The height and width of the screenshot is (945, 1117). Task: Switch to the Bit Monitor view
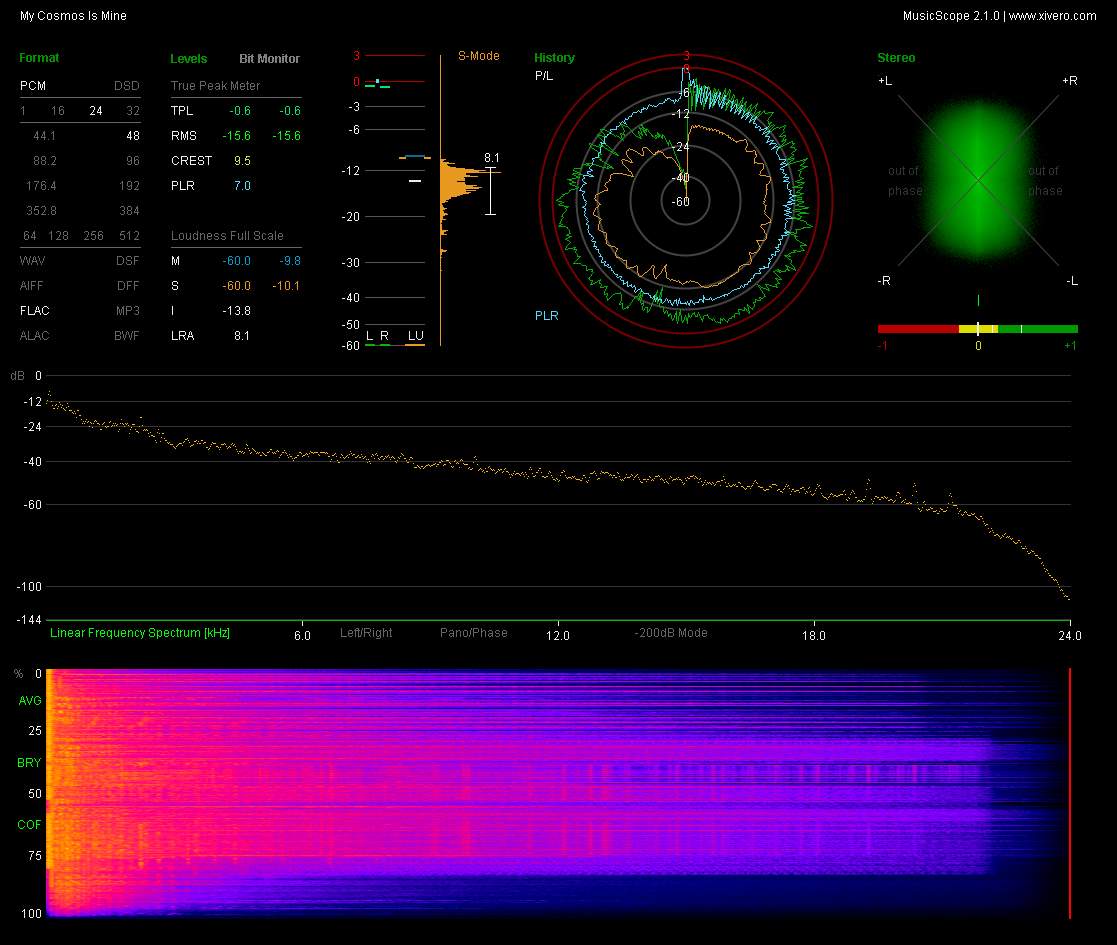point(269,59)
